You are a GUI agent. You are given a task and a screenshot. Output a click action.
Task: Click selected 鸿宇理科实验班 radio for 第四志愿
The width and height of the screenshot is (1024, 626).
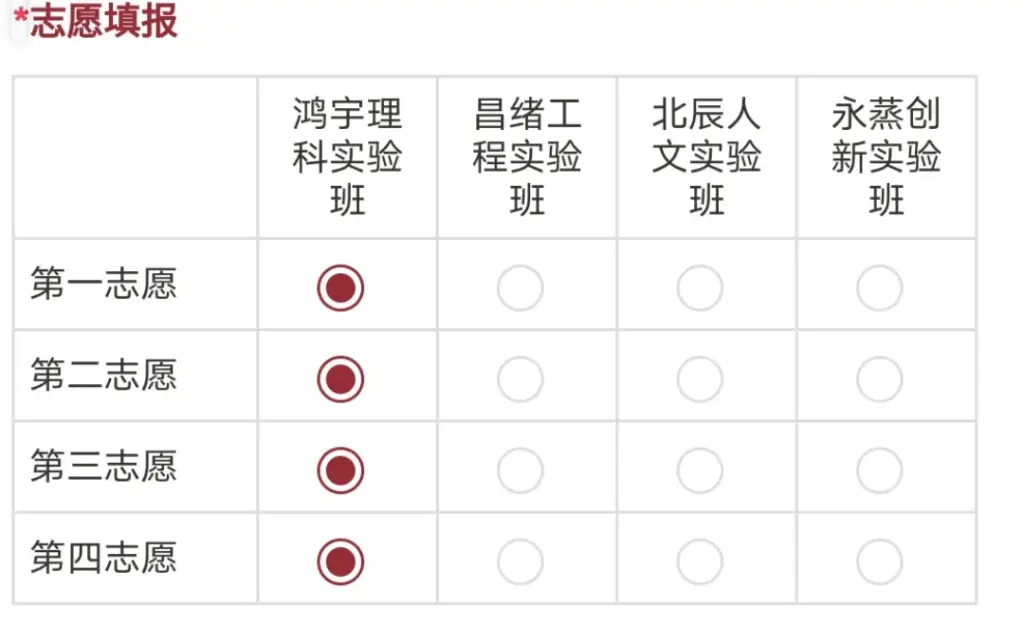click(341, 562)
